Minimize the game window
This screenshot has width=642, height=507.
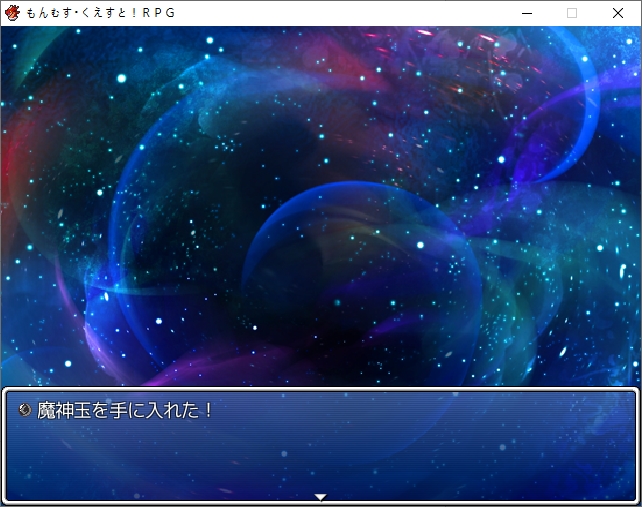[527, 13]
